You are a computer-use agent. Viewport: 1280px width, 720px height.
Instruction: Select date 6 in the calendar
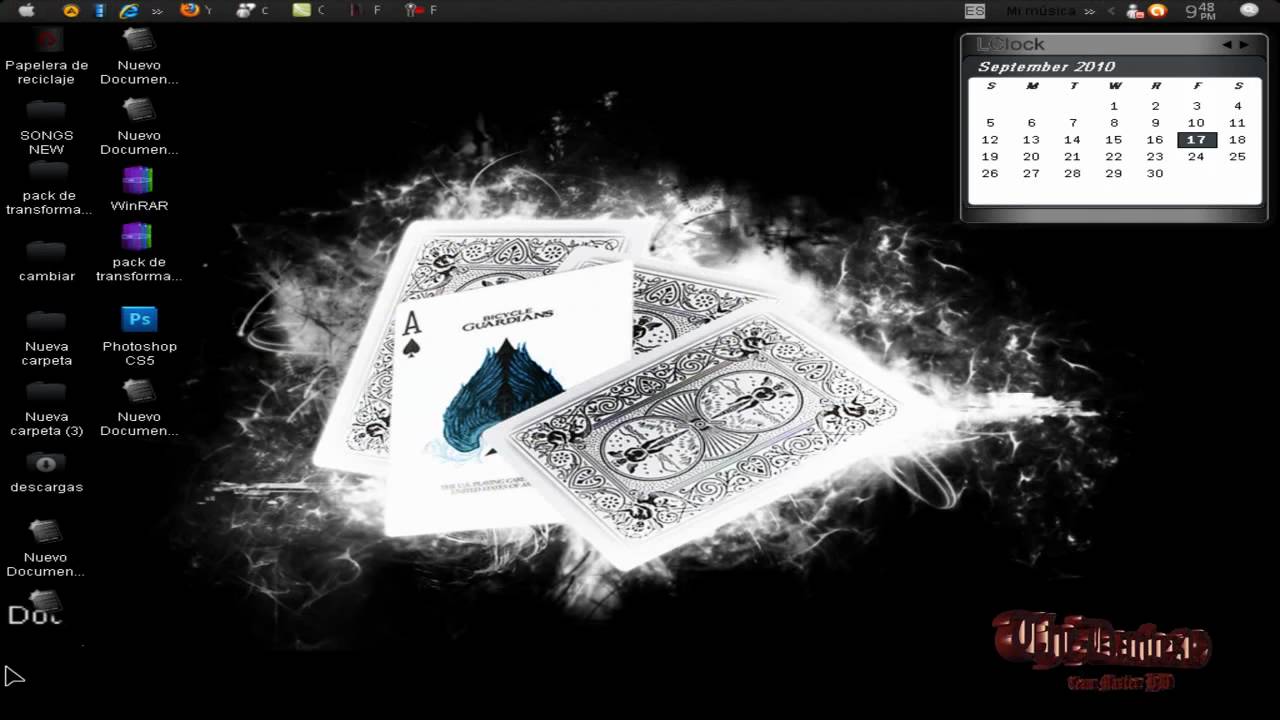pos(1031,123)
